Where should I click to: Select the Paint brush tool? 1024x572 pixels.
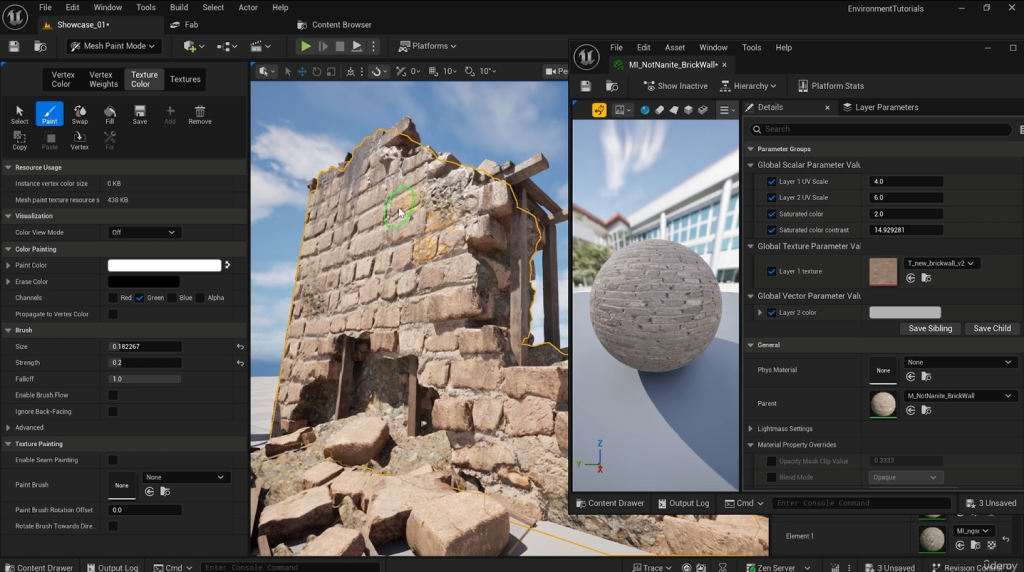tap(49, 114)
